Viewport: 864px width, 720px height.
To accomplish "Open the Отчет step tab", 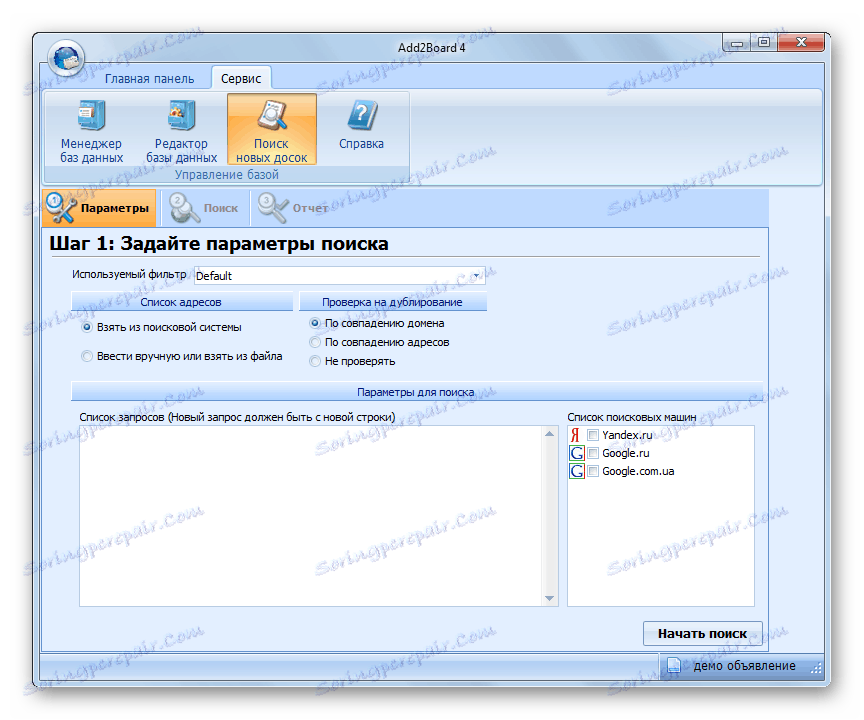I will pyautogui.click(x=295, y=208).
